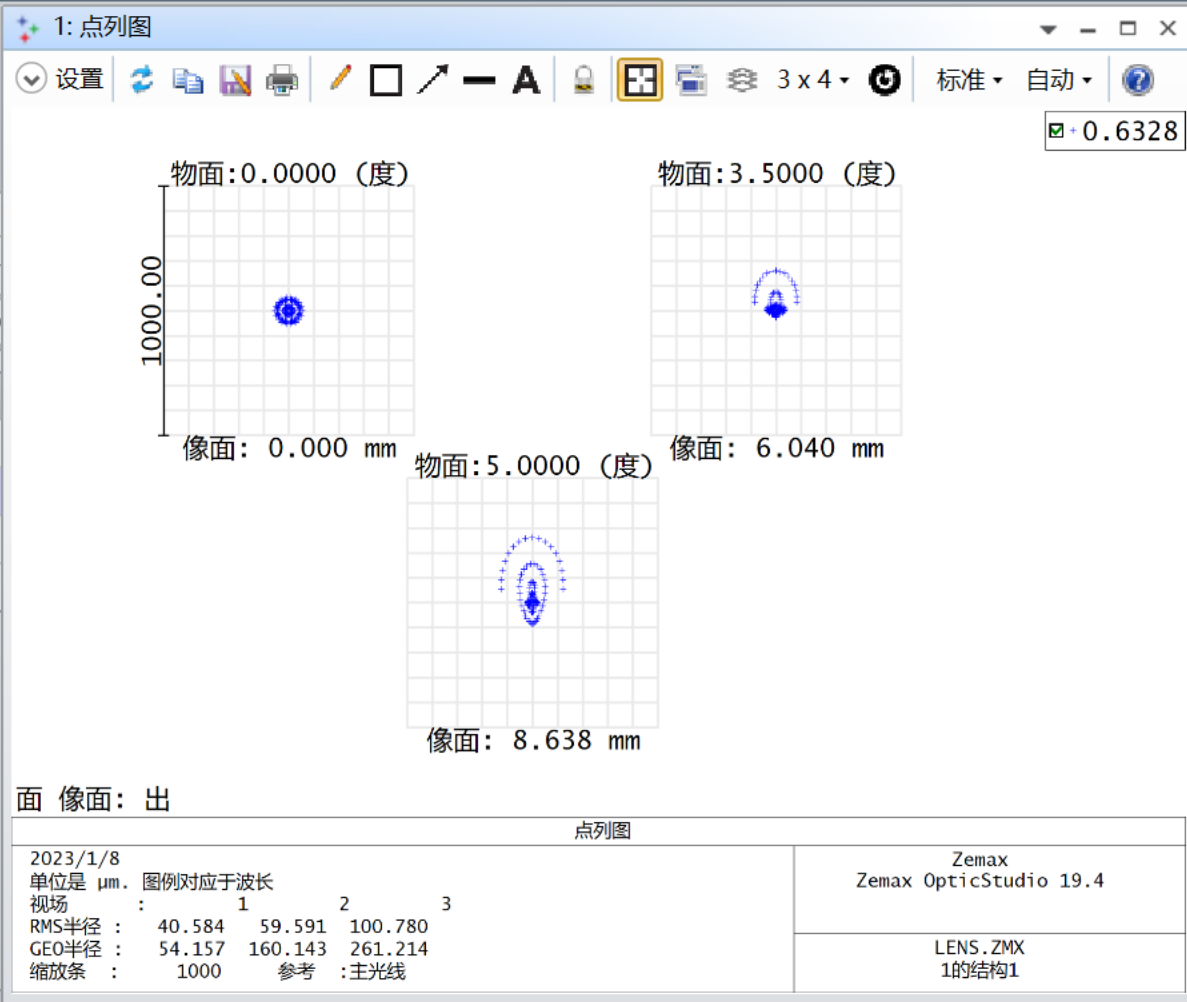This screenshot has height=1002, width=1187.
Task: Copy the plot using the copy icon
Action: pyautogui.click(x=188, y=79)
